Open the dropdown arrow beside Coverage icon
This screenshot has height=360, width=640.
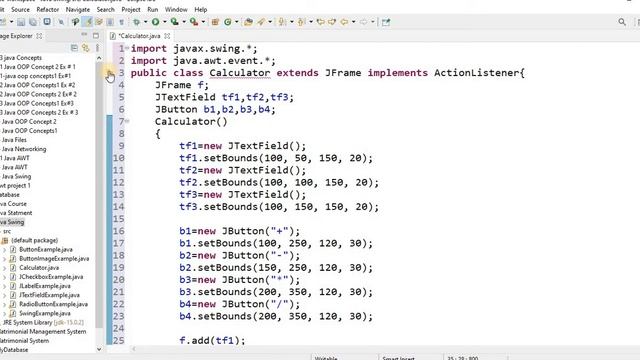click(x=184, y=22)
